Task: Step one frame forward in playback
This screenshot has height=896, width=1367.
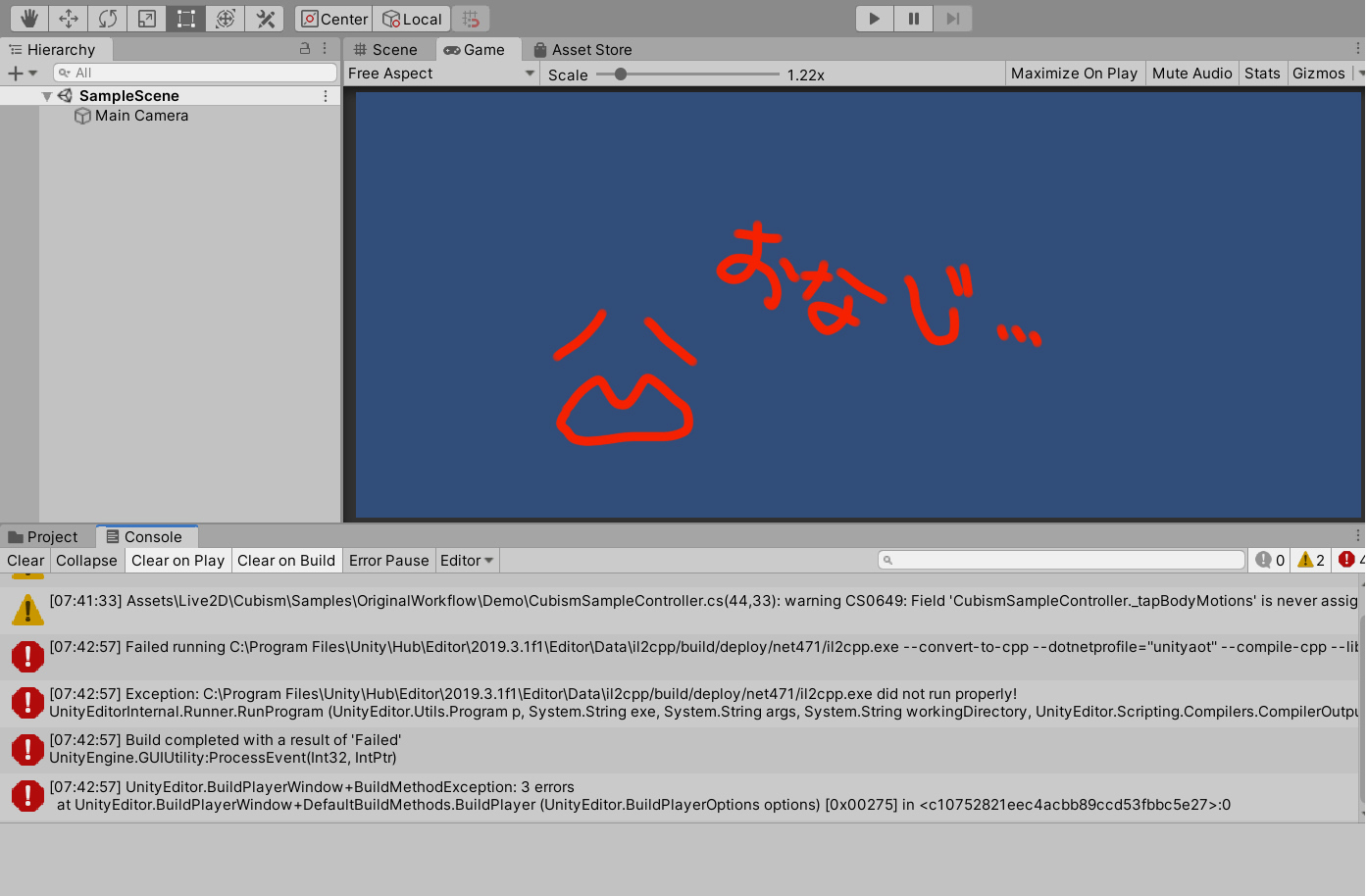Action: tap(952, 18)
